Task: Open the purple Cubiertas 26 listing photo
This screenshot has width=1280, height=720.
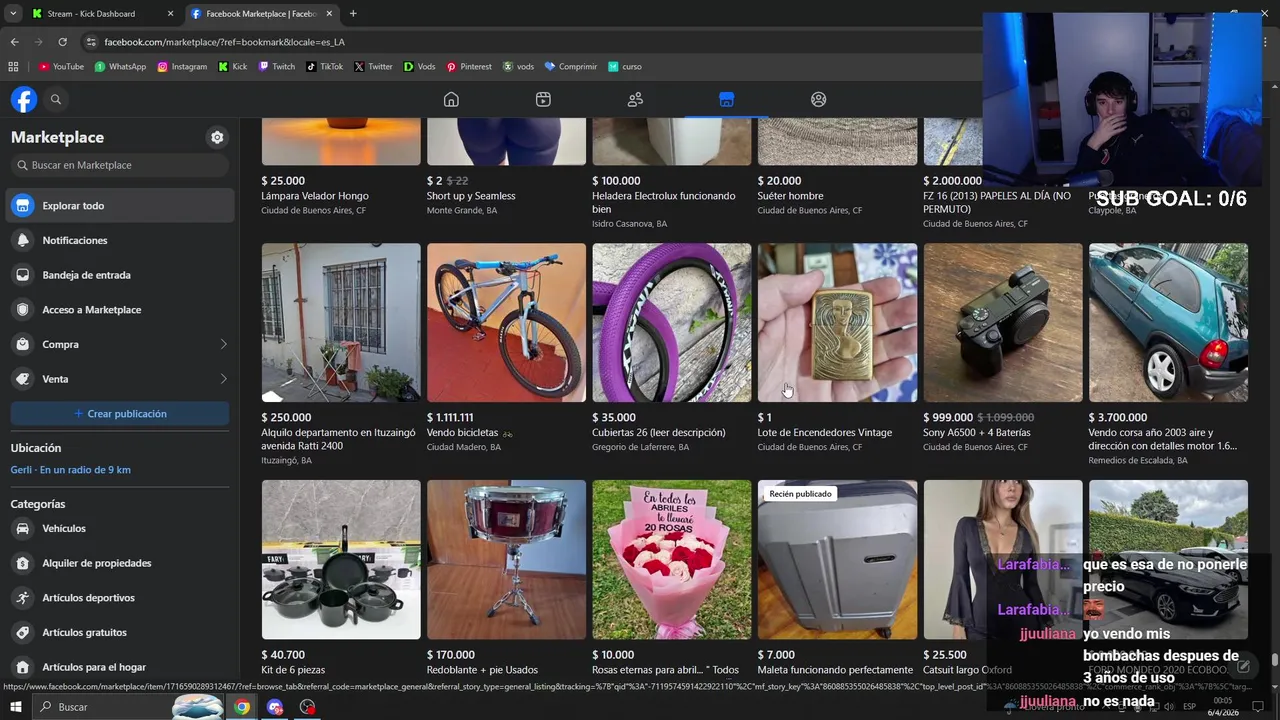Action: (x=672, y=322)
